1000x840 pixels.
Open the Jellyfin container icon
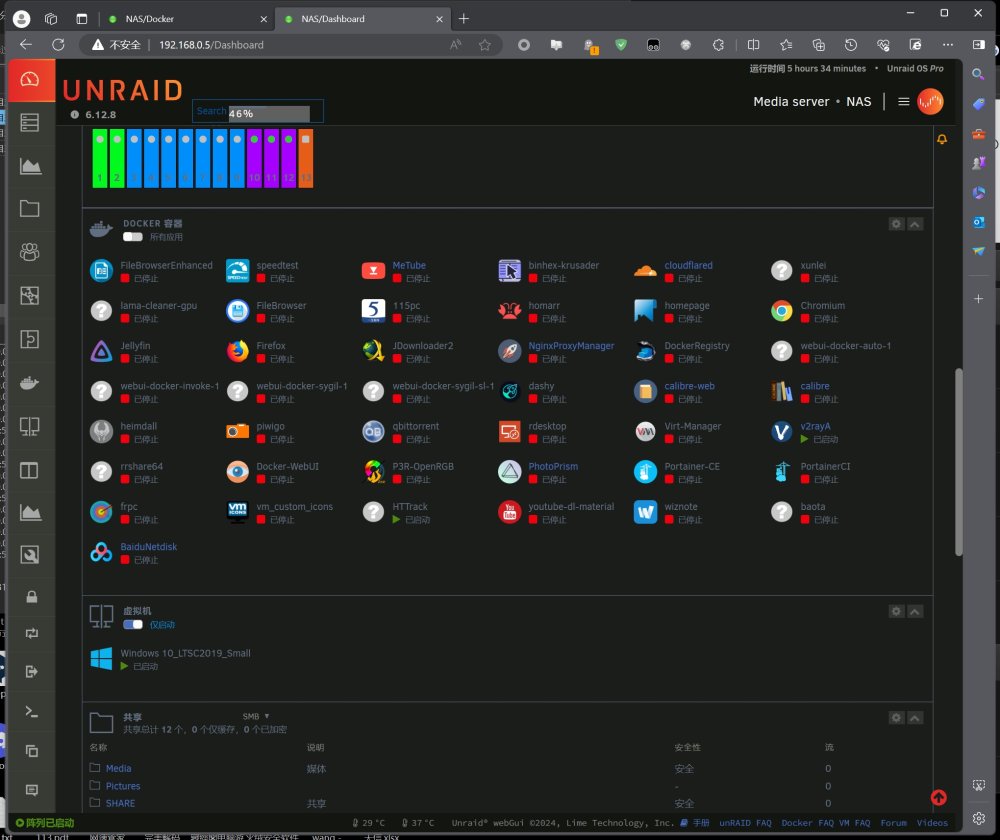pos(101,351)
